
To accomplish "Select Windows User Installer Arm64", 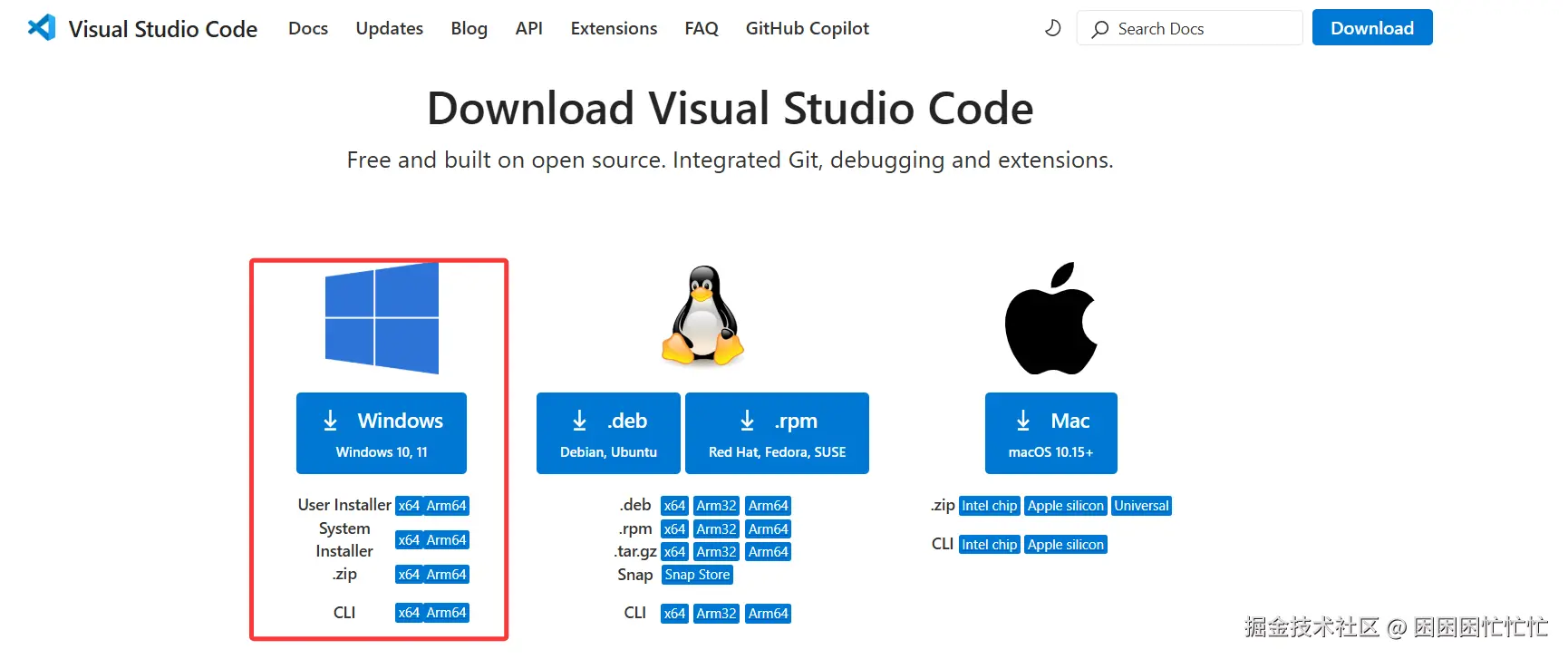I will tap(446, 506).
